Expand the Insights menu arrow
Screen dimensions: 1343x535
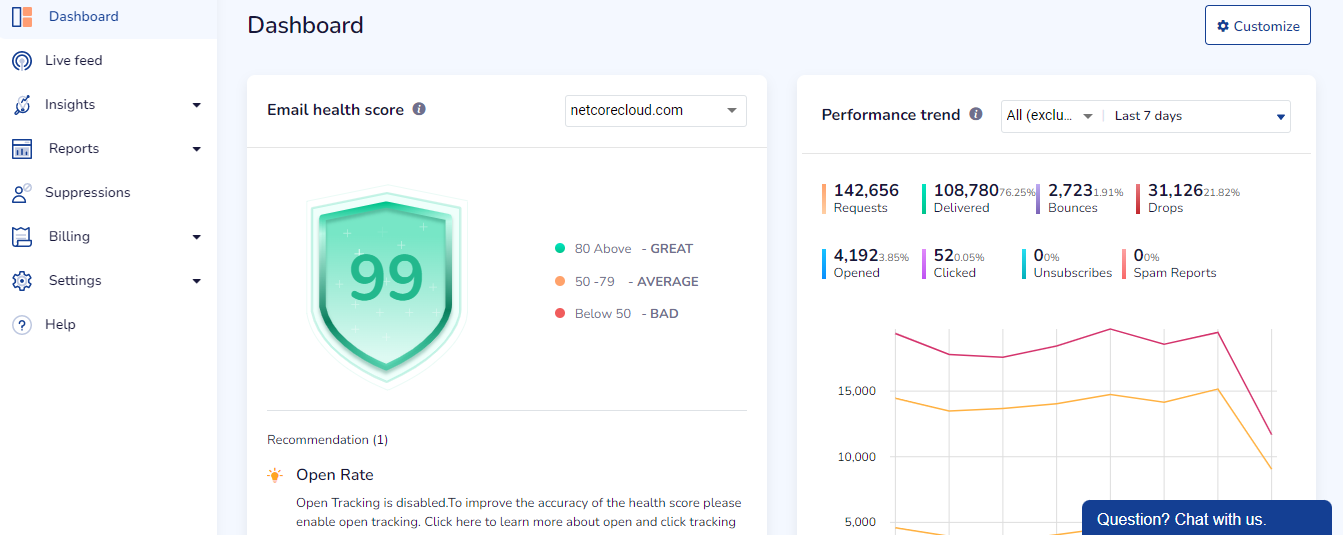(197, 105)
